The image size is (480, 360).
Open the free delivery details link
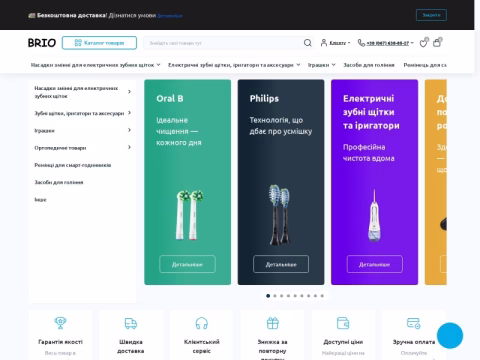(170, 16)
